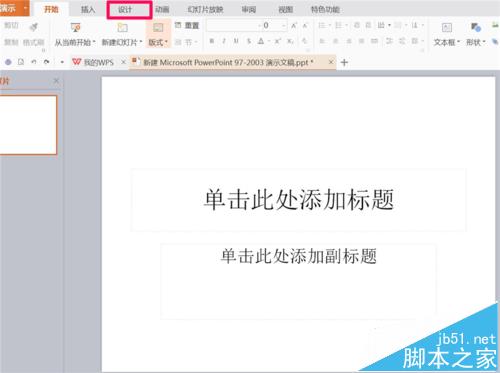The image size is (500, 373).
Task: Click the 重置 reset button
Action: [x=187, y=25]
